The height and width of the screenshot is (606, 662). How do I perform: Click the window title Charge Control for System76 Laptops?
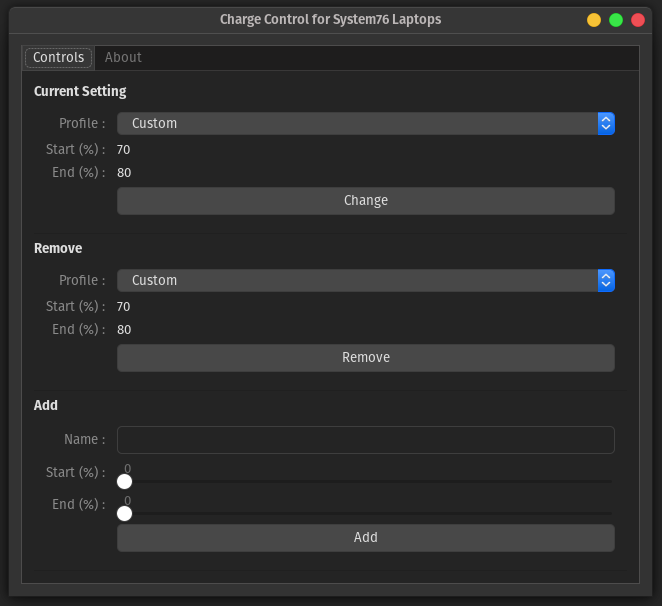[331, 20]
